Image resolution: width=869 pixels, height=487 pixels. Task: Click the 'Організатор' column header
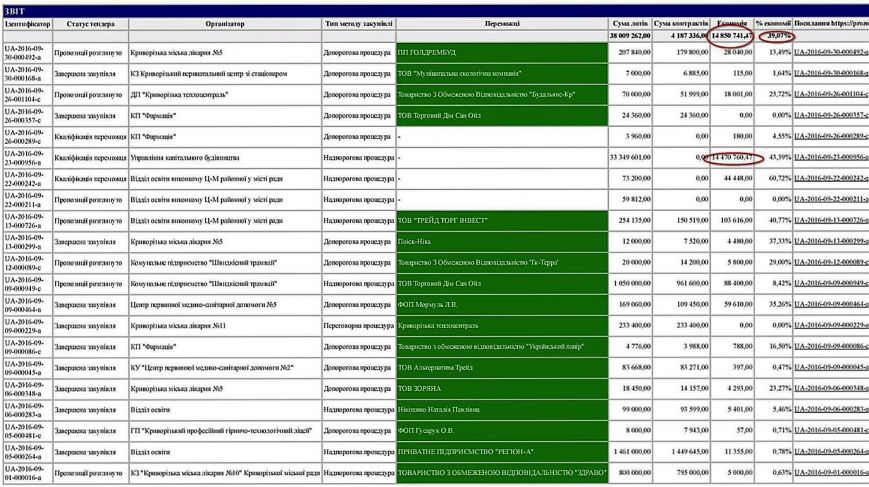click(224, 24)
